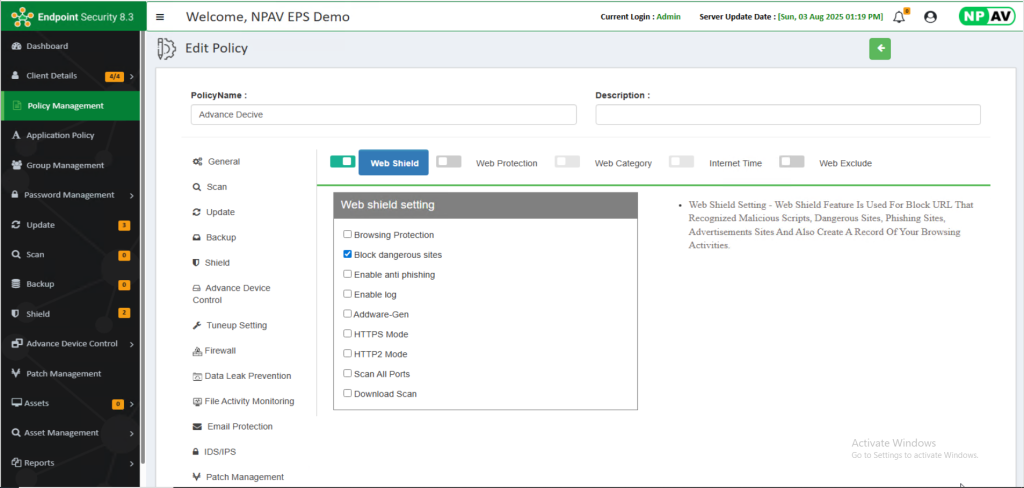Screen dimensions: 1024x488
Task: Open Data Leak Prevention settings
Action: [247, 376]
